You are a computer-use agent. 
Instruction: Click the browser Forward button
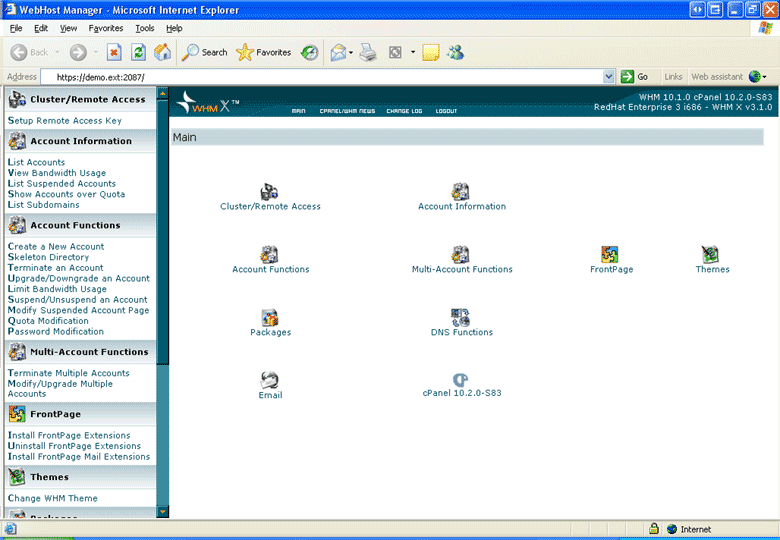click(78, 52)
